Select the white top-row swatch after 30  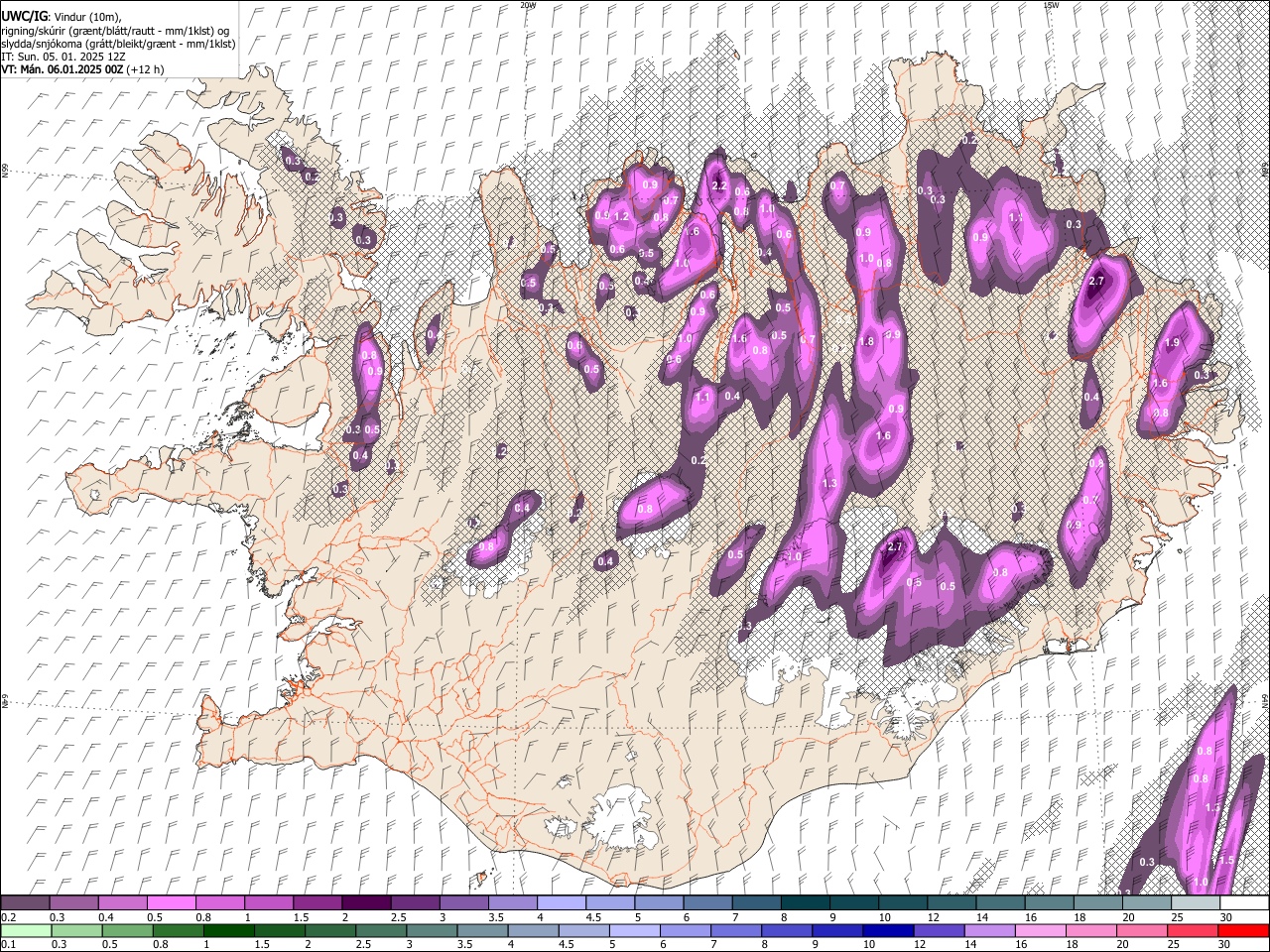click(1244, 903)
